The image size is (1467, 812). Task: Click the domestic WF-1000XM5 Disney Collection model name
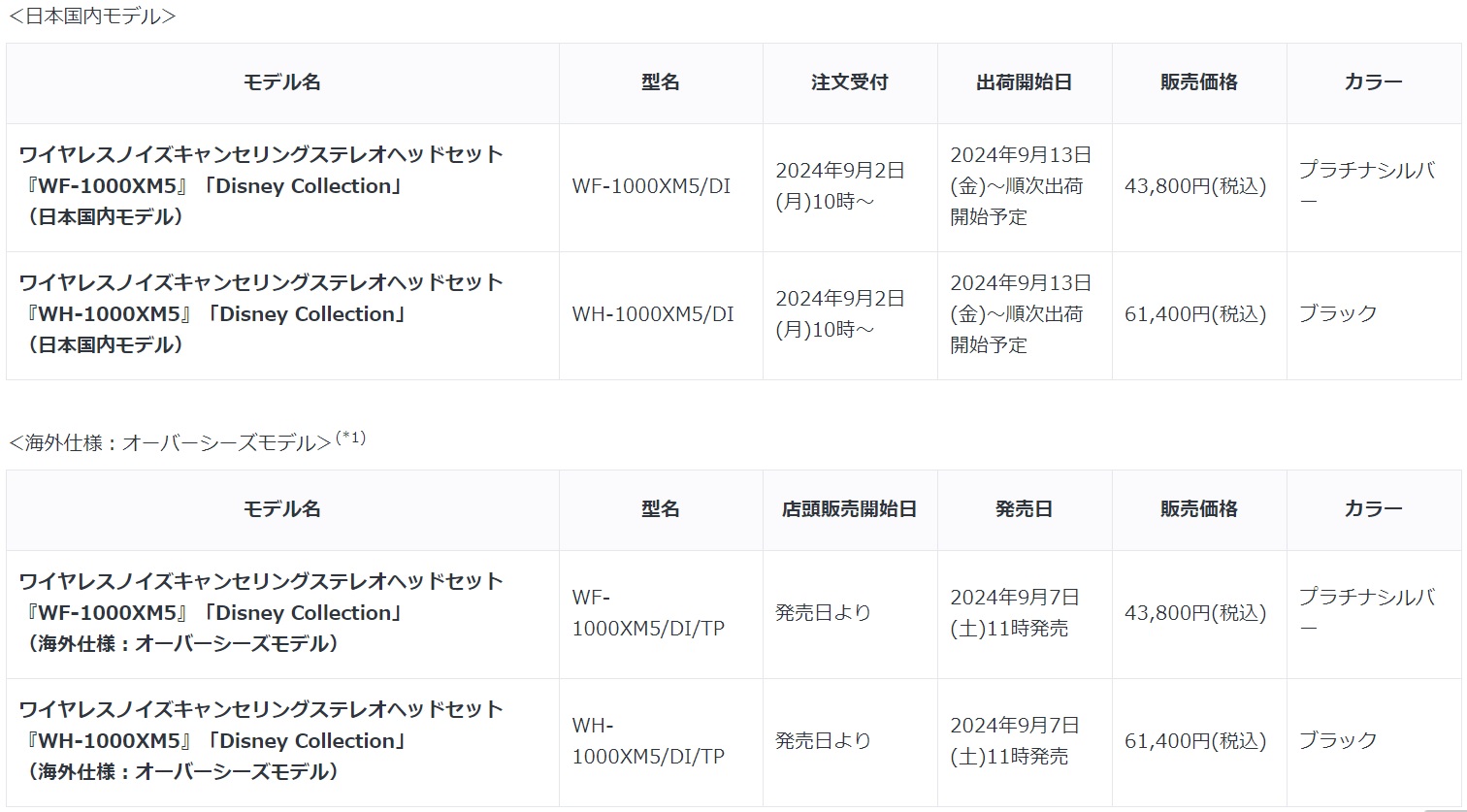pyautogui.click(x=262, y=185)
